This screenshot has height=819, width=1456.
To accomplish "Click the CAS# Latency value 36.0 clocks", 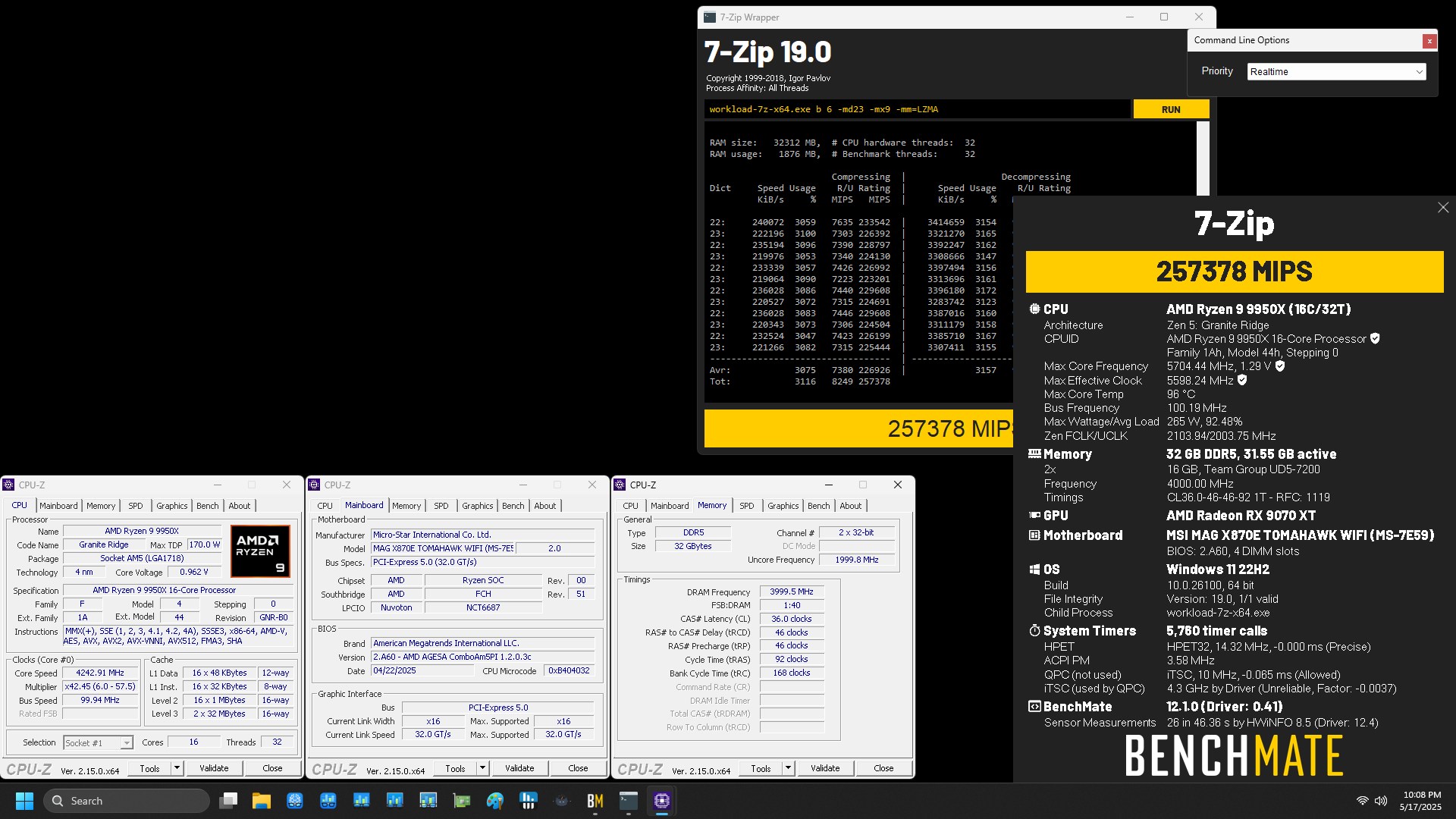I will coord(791,619).
